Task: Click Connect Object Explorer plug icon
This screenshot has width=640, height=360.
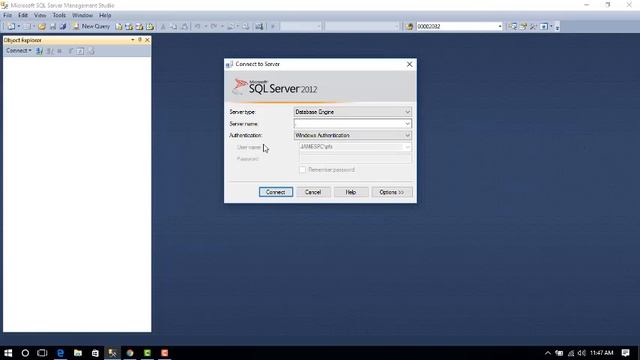Action: [39, 51]
